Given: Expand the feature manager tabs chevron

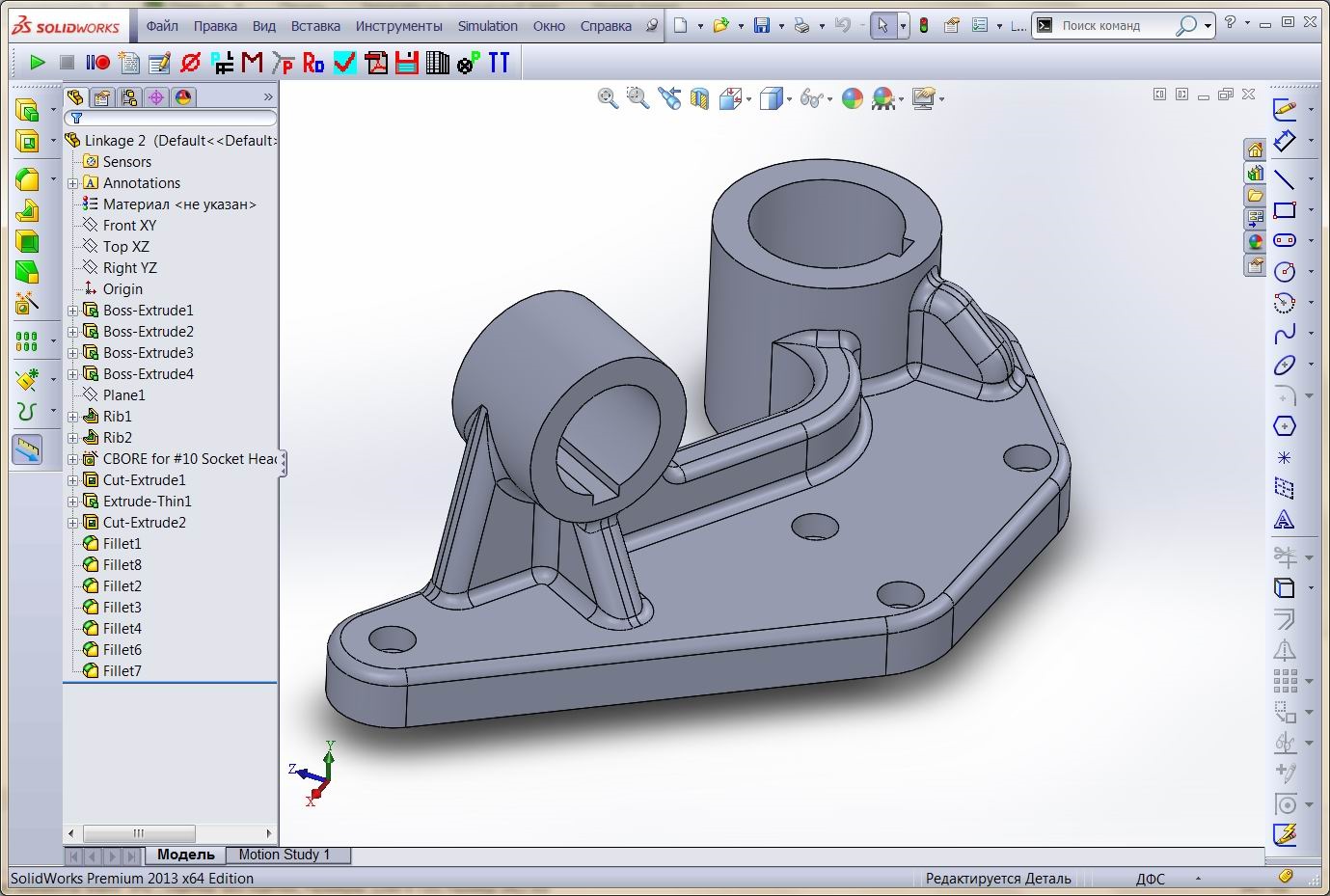Looking at the screenshot, I should 268,97.
